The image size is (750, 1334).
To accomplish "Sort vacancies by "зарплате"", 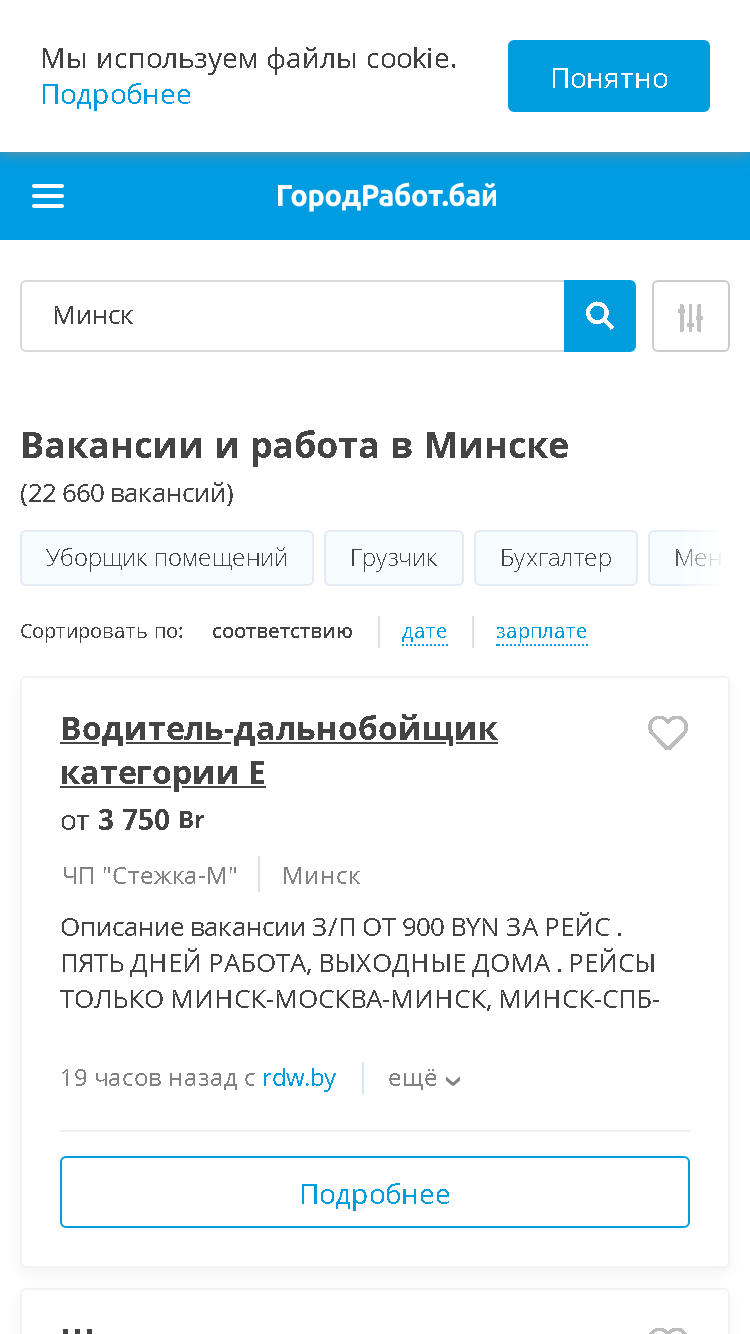I will coord(541,632).
